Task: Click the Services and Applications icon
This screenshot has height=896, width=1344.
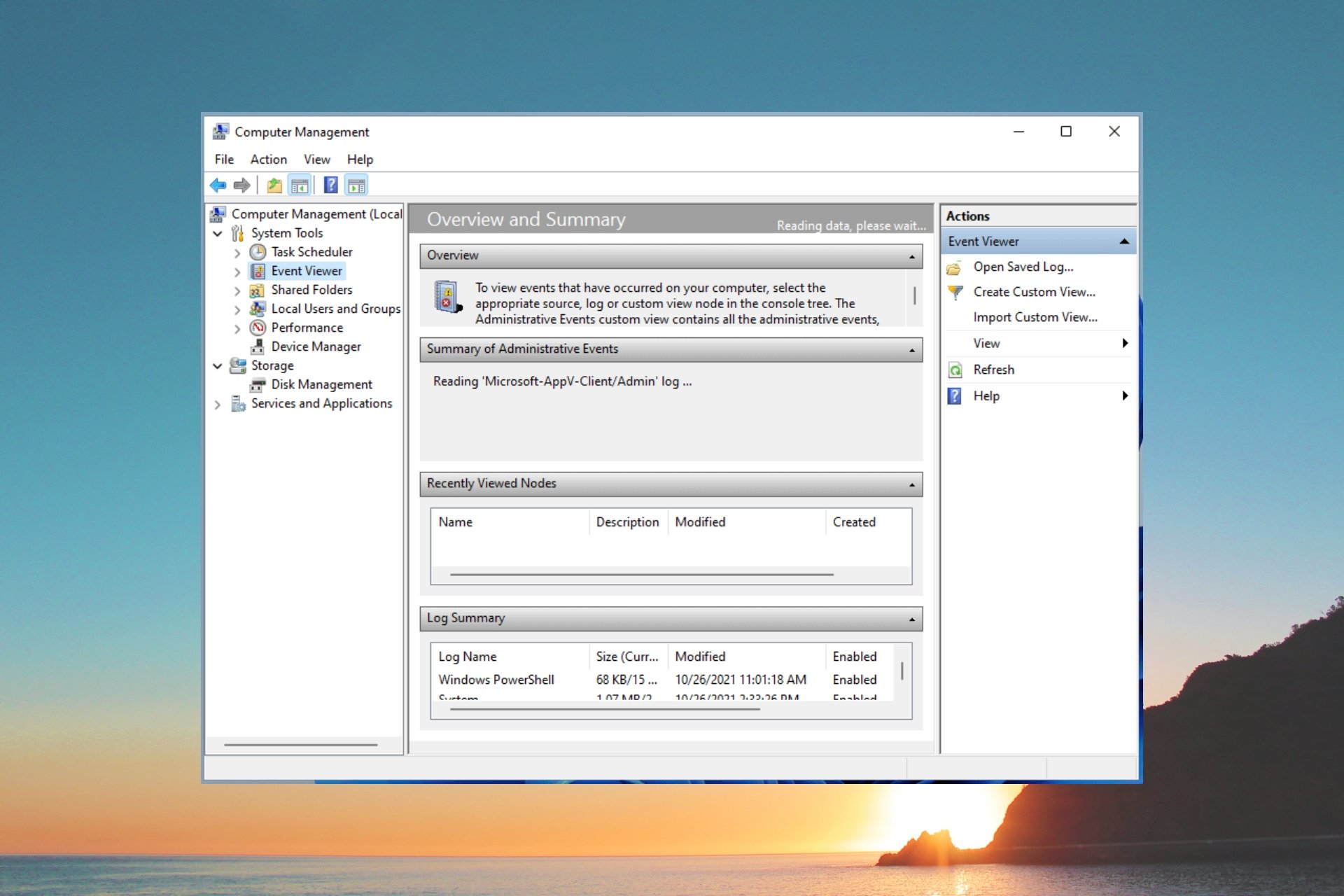Action: click(x=238, y=403)
